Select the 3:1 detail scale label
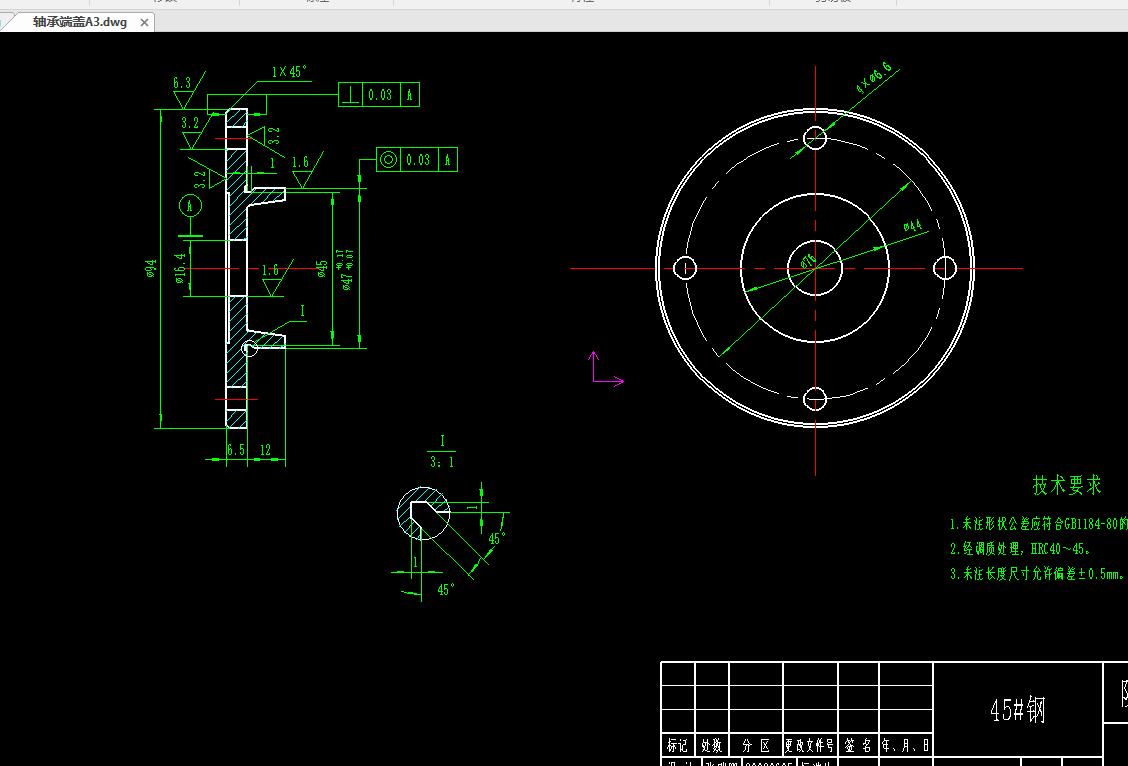This screenshot has height=766, width=1128. coord(442,462)
